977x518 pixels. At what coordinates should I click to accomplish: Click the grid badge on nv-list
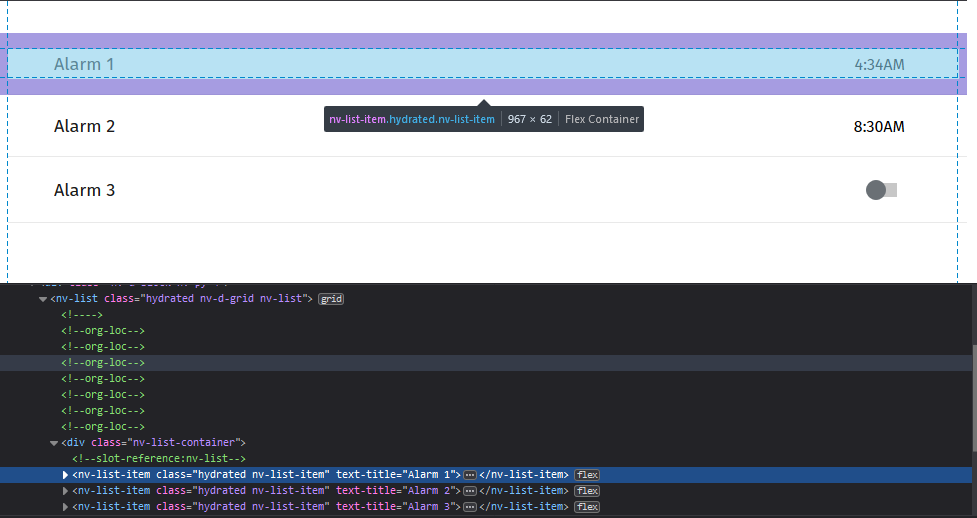coord(331,299)
